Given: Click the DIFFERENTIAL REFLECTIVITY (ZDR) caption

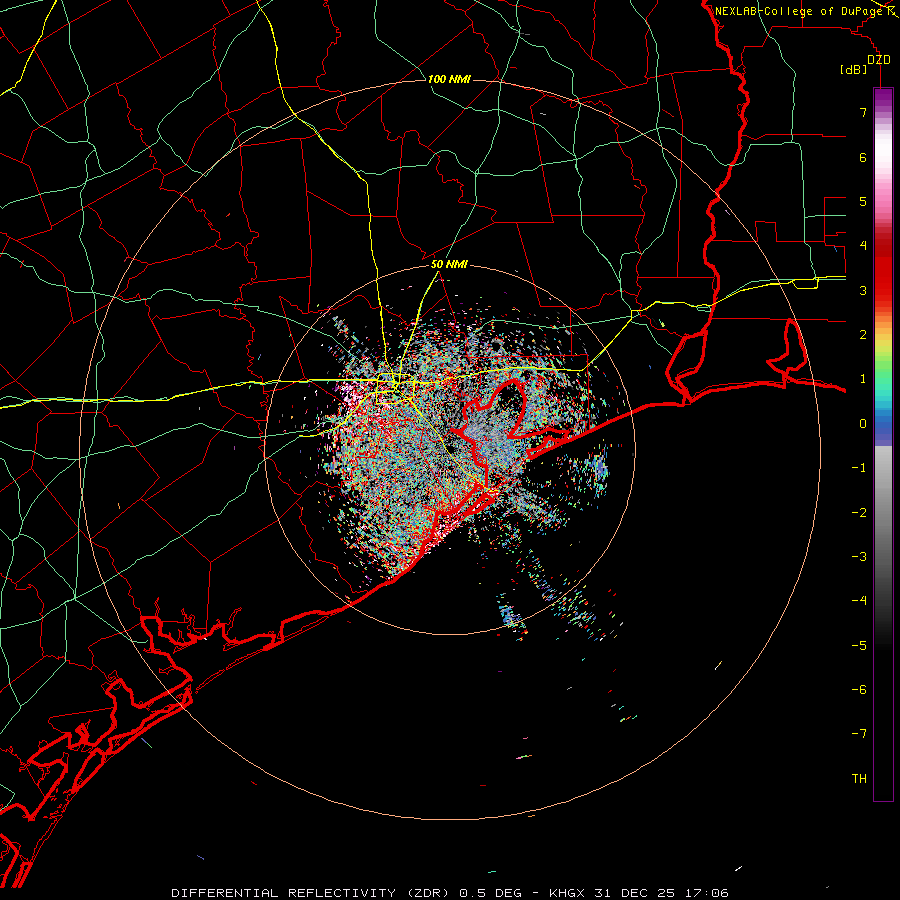Looking at the screenshot, I should (312, 893).
